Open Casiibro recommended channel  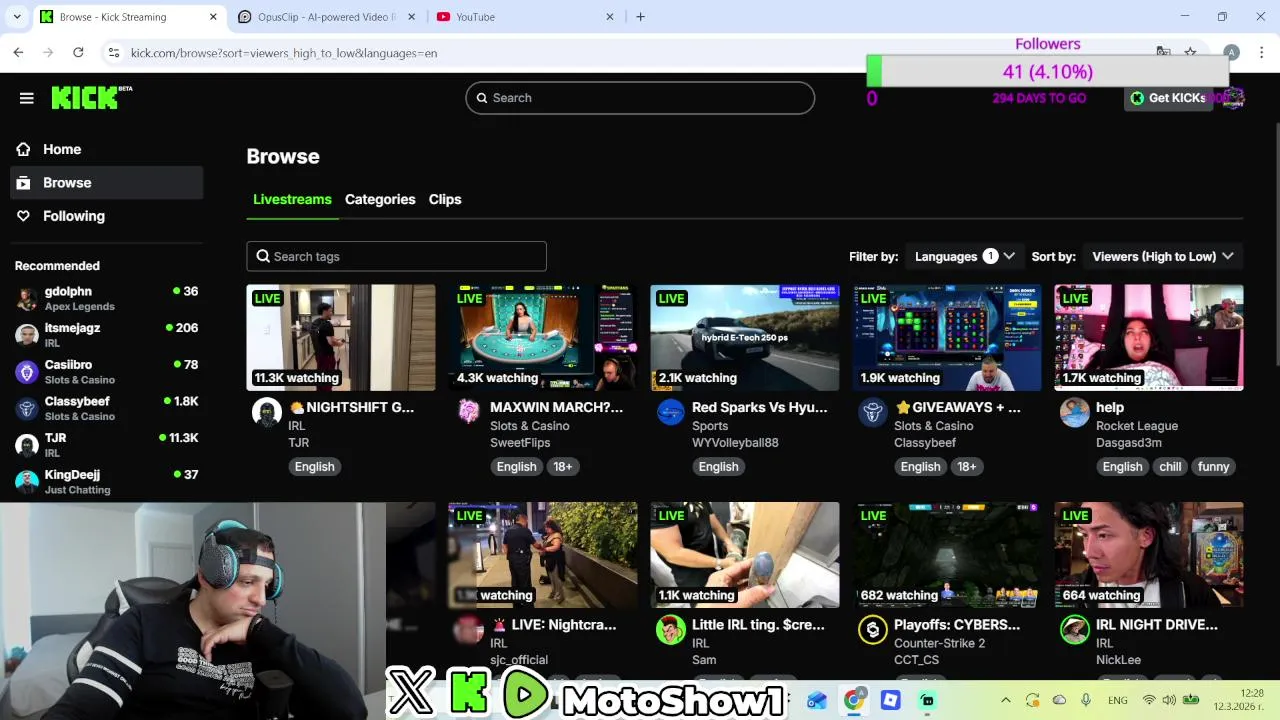pos(107,372)
